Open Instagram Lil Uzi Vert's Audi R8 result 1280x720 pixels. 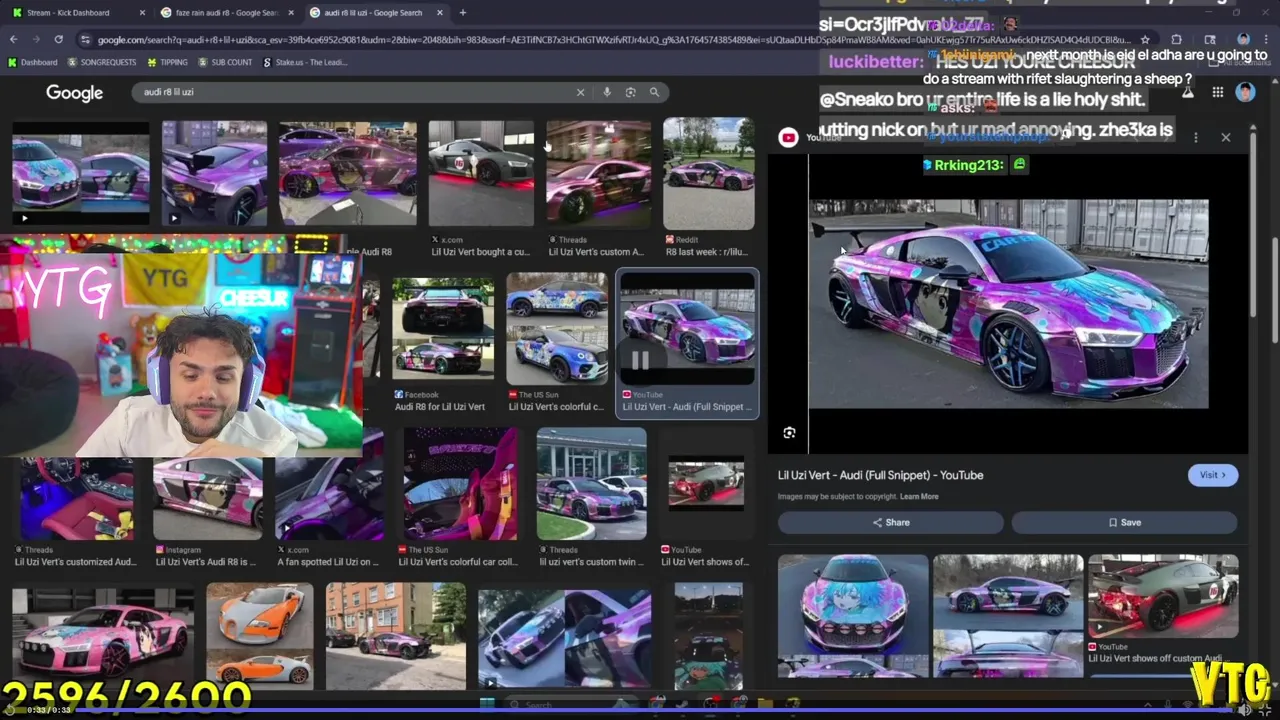coord(207,500)
